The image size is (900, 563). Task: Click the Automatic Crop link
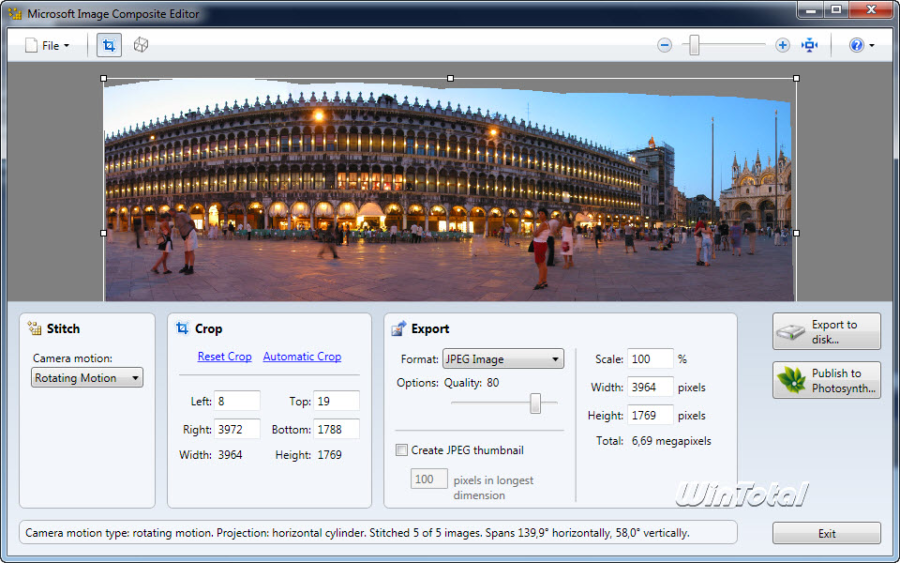pos(302,356)
